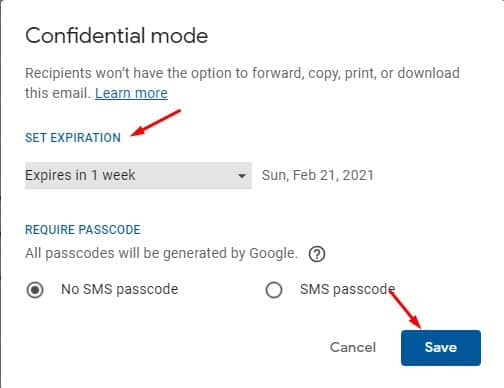Click the REQUIRE PASSCODE section heading
This screenshot has width=504, height=388.
tap(83, 230)
